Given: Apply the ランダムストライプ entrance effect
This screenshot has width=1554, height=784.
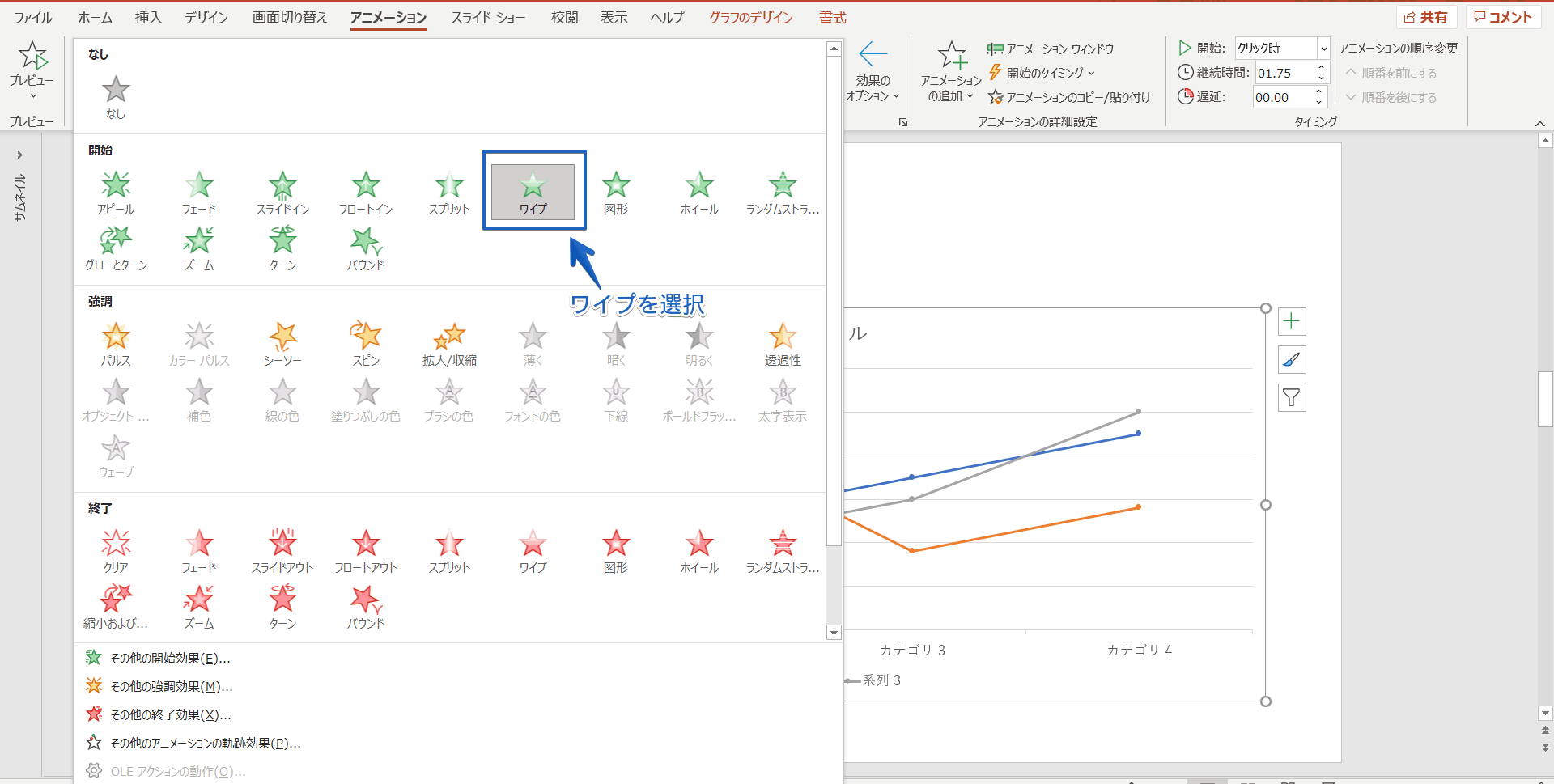Looking at the screenshot, I should (783, 193).
